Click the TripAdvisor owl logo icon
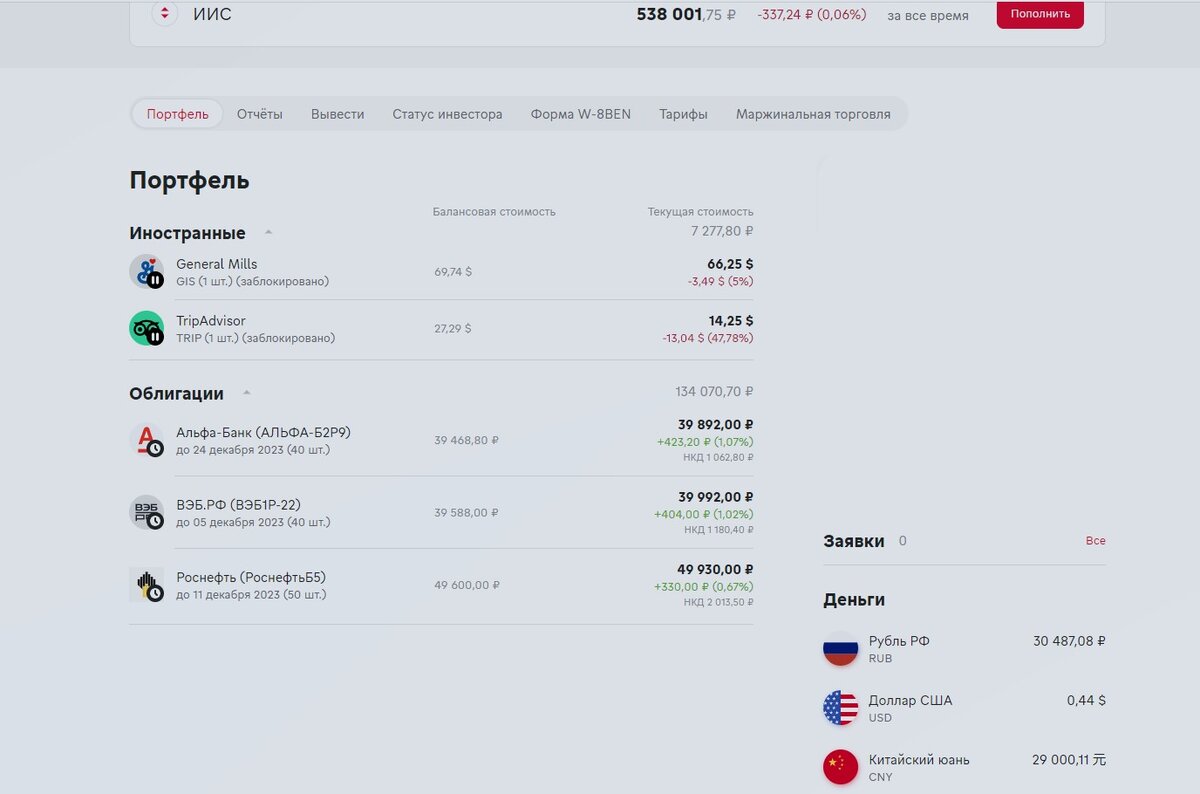The image size is (1200, 794). pos(147,328)
